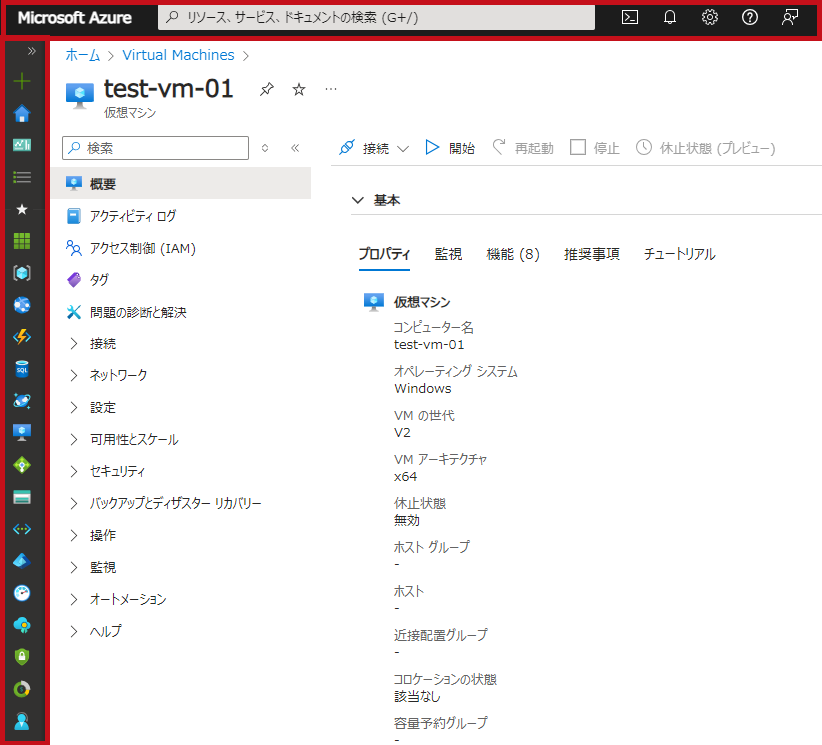Click the 再起動 restart button
Screen dimensions: 822x745
click(523, 148)
